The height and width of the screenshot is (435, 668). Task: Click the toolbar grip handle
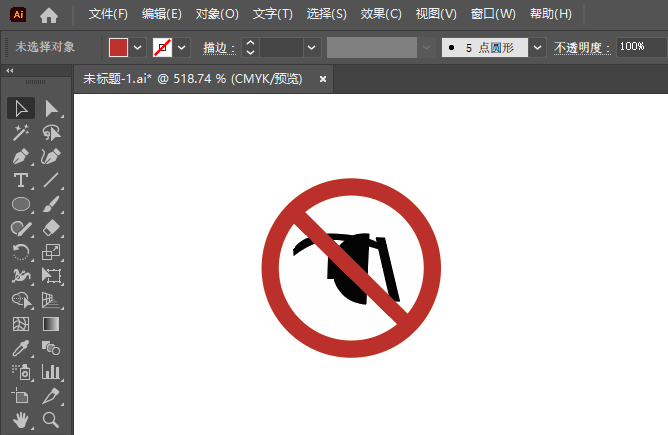(x=35, y=81)
